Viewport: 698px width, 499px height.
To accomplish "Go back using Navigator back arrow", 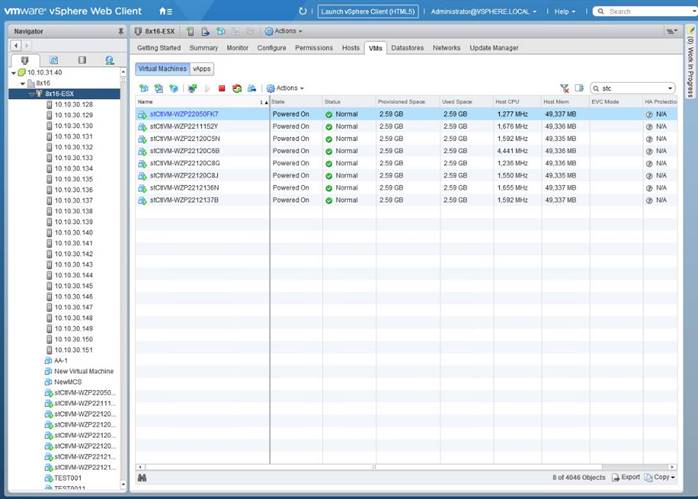I will coord(16,45).
